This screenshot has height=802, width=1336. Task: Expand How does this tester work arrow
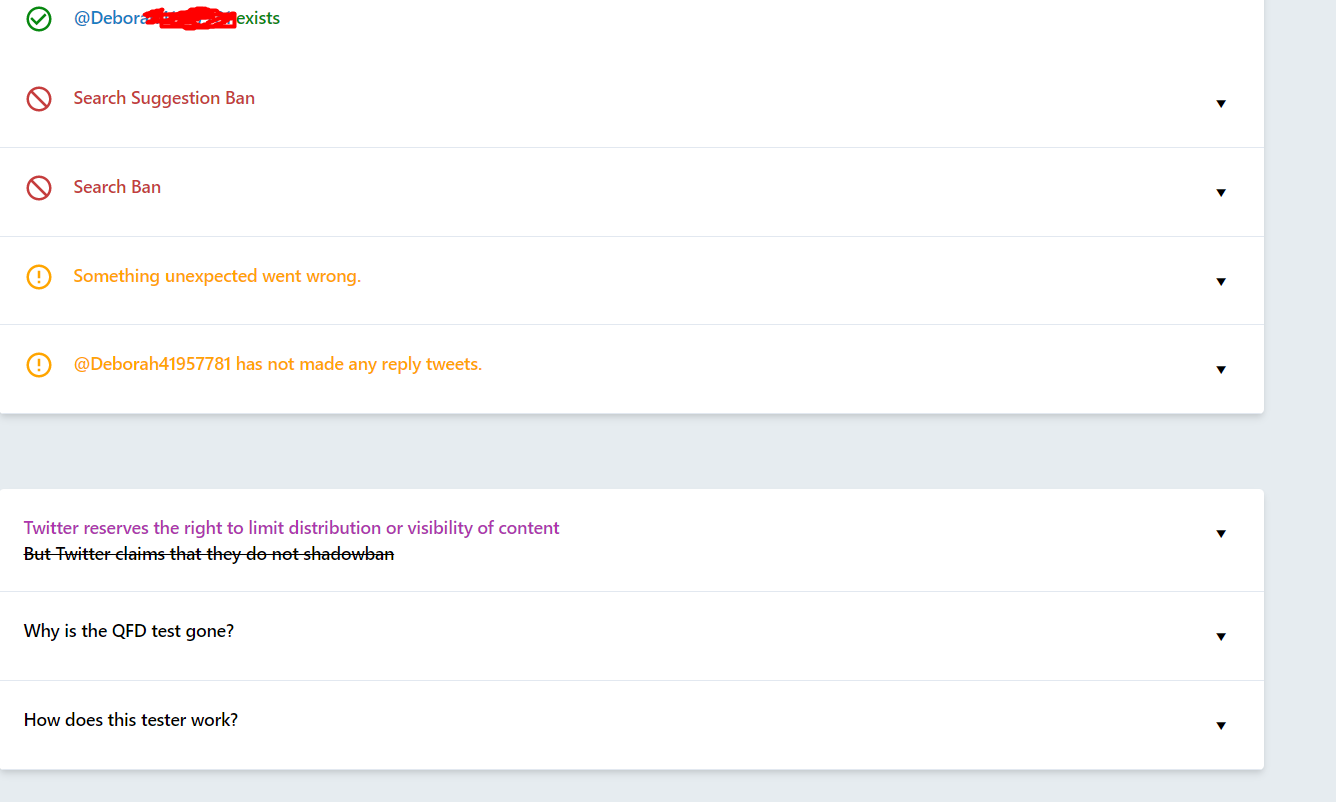(x=1221, y=726)
